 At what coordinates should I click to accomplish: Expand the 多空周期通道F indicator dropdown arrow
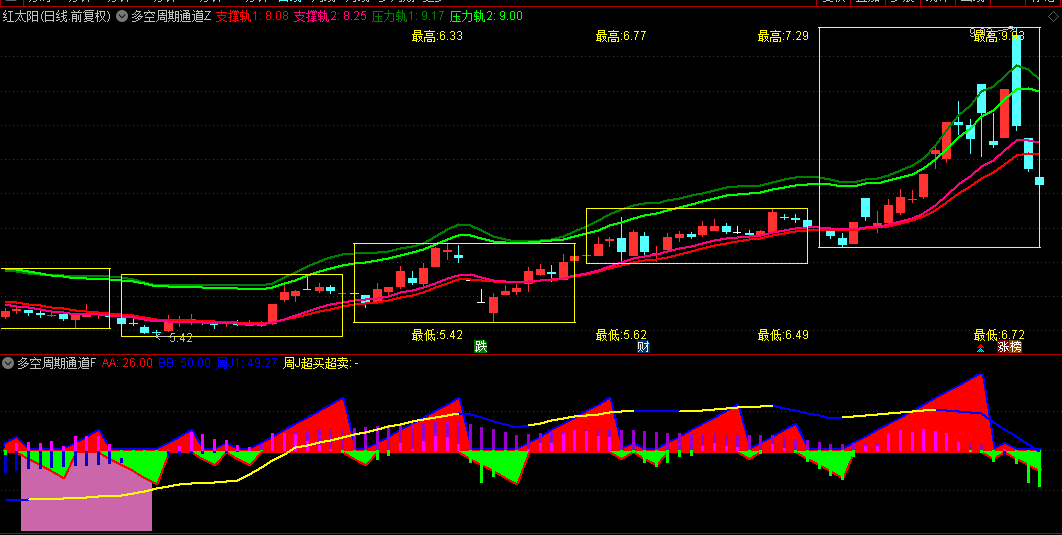(8, 363)
